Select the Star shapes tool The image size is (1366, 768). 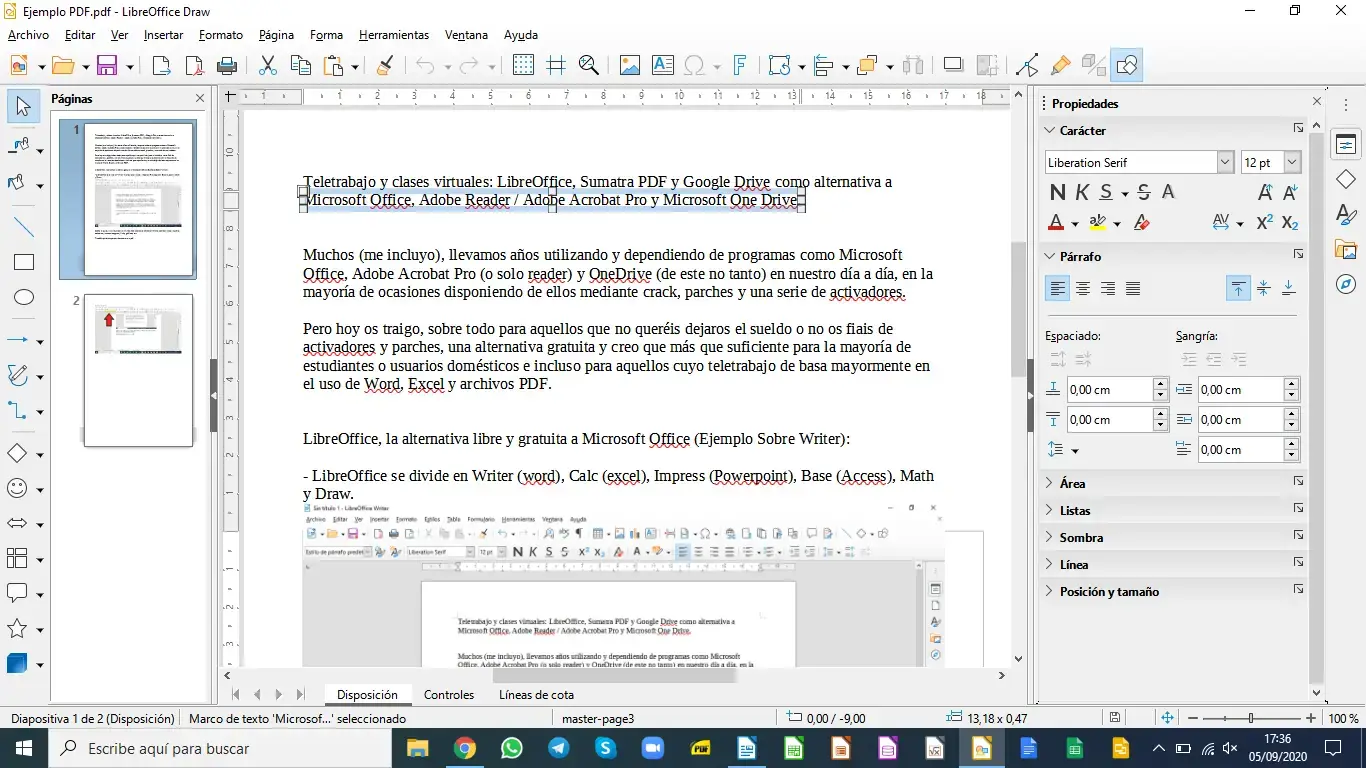click(x=18, y=628)
